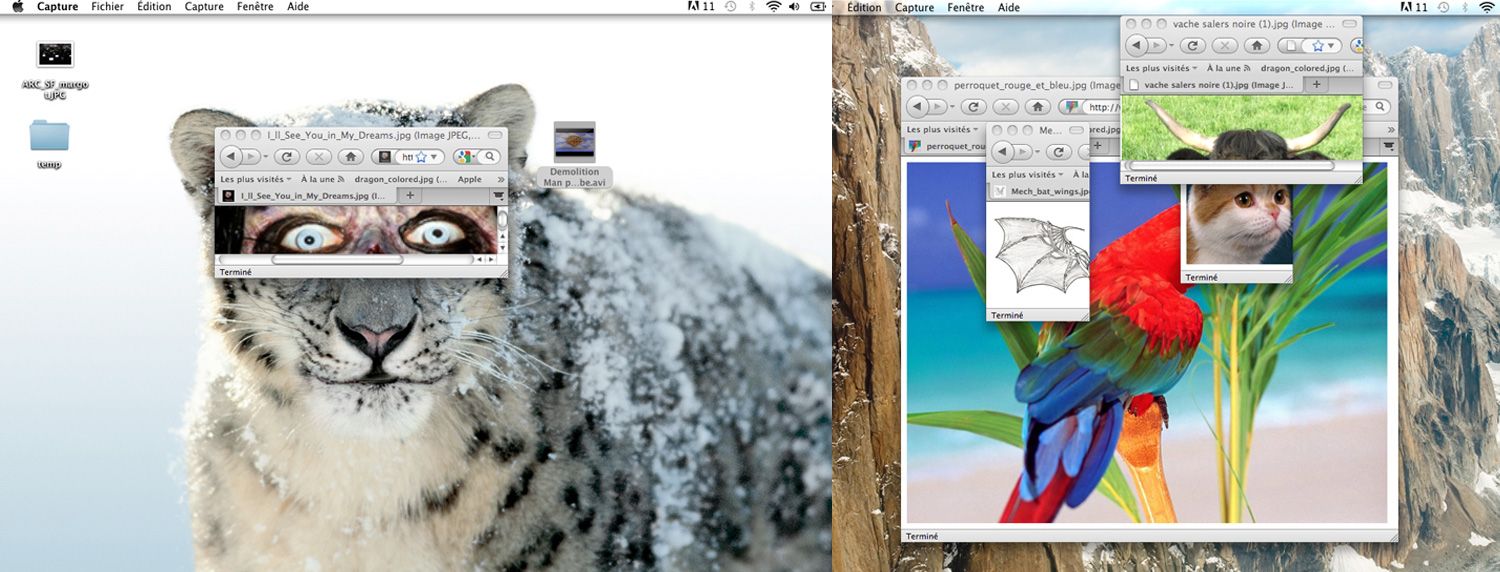Image resolution: width=1500 pixels, height=572 pixels.
Task: Toggle toolbar pill button in dreams window
Action: [495, 135]
